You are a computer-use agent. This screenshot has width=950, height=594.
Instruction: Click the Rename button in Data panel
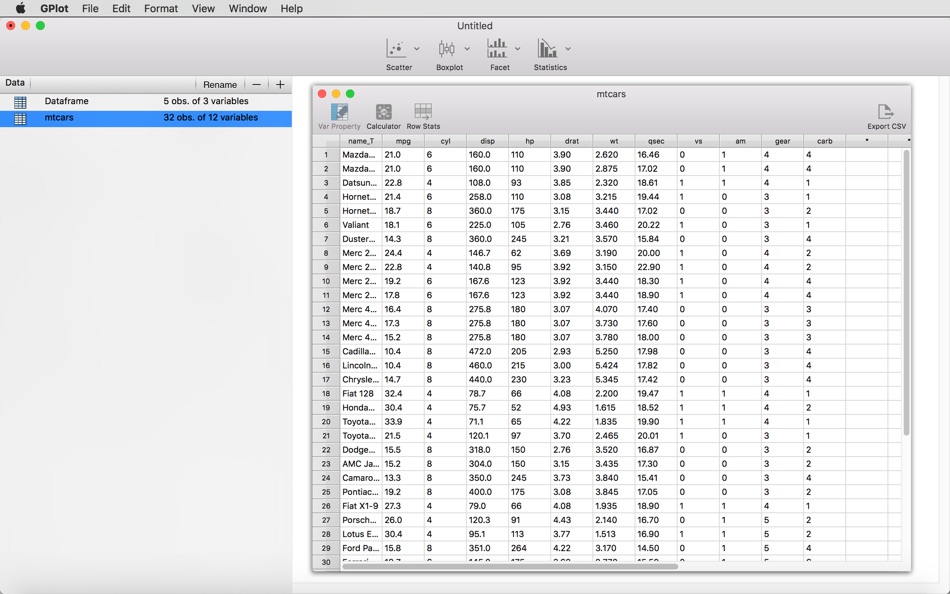pyautogui.click(x=220, y=85)
